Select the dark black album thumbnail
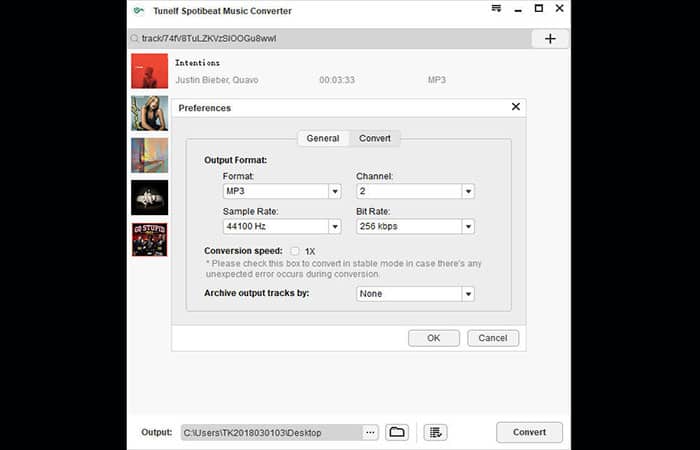Viewport: 700px width, 450px height. coord(150,197)
